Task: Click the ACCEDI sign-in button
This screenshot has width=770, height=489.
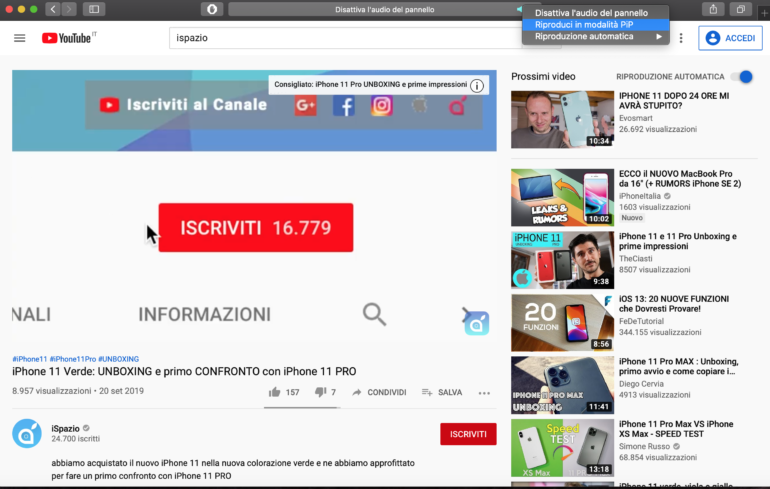Action: click(x=730, y=38)
